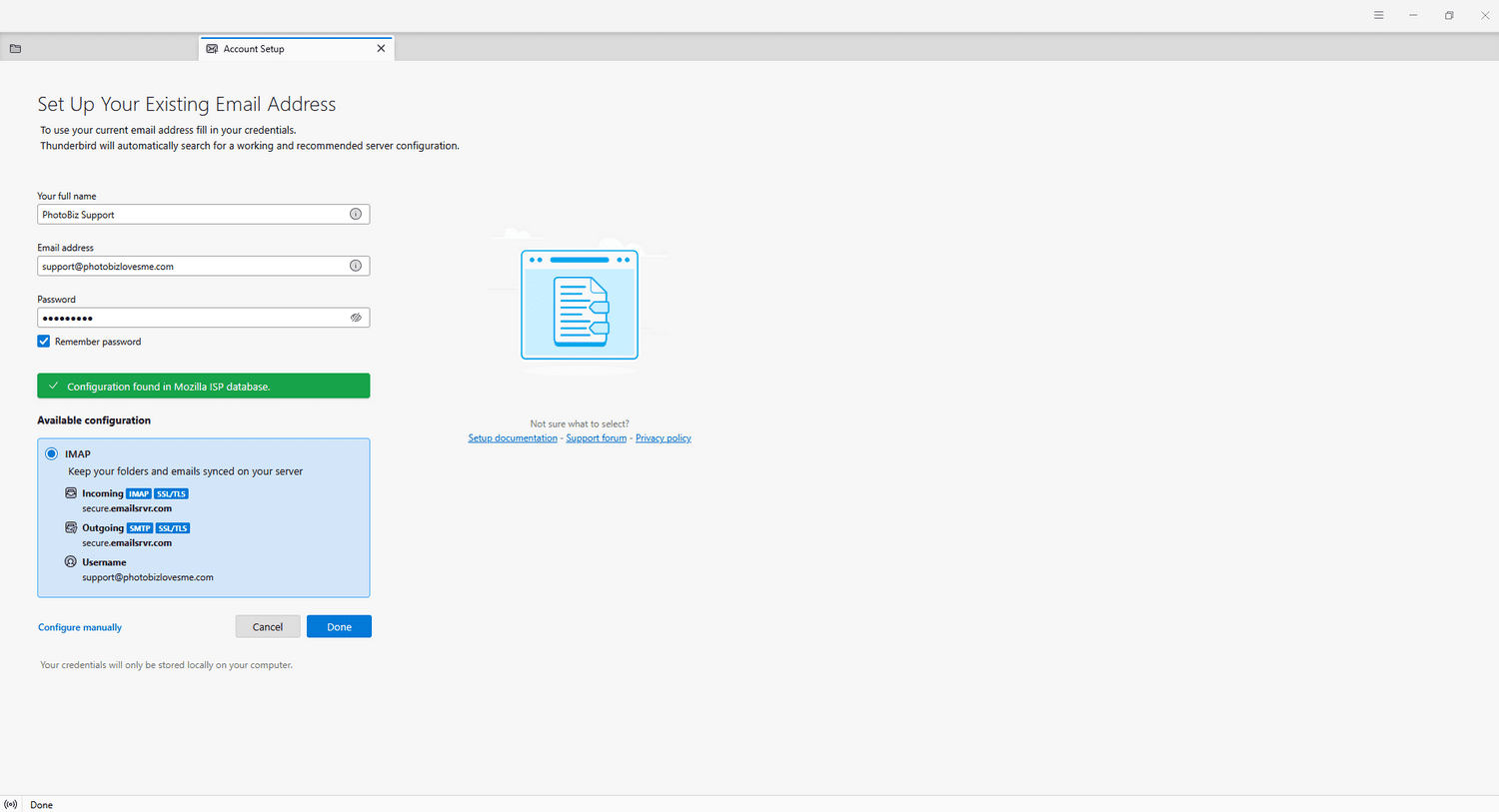Viewport: 1499px width, 812px height.
Task: Click the info icon in full name field
Action: tap(356, 214)
